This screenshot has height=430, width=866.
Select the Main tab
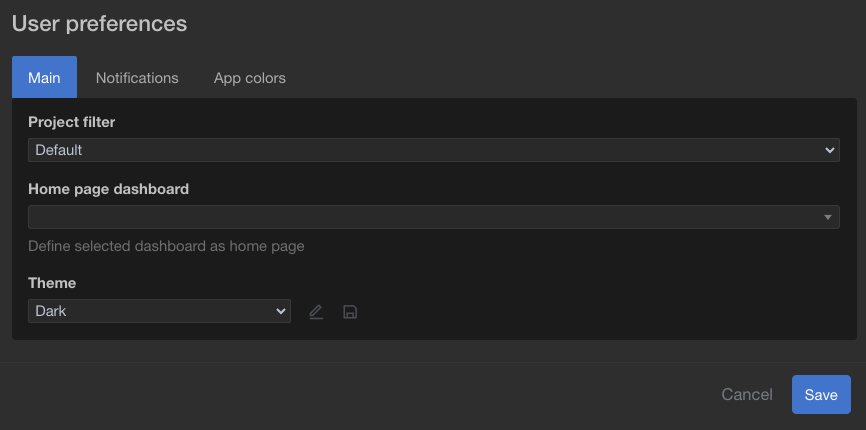(44, 77)
